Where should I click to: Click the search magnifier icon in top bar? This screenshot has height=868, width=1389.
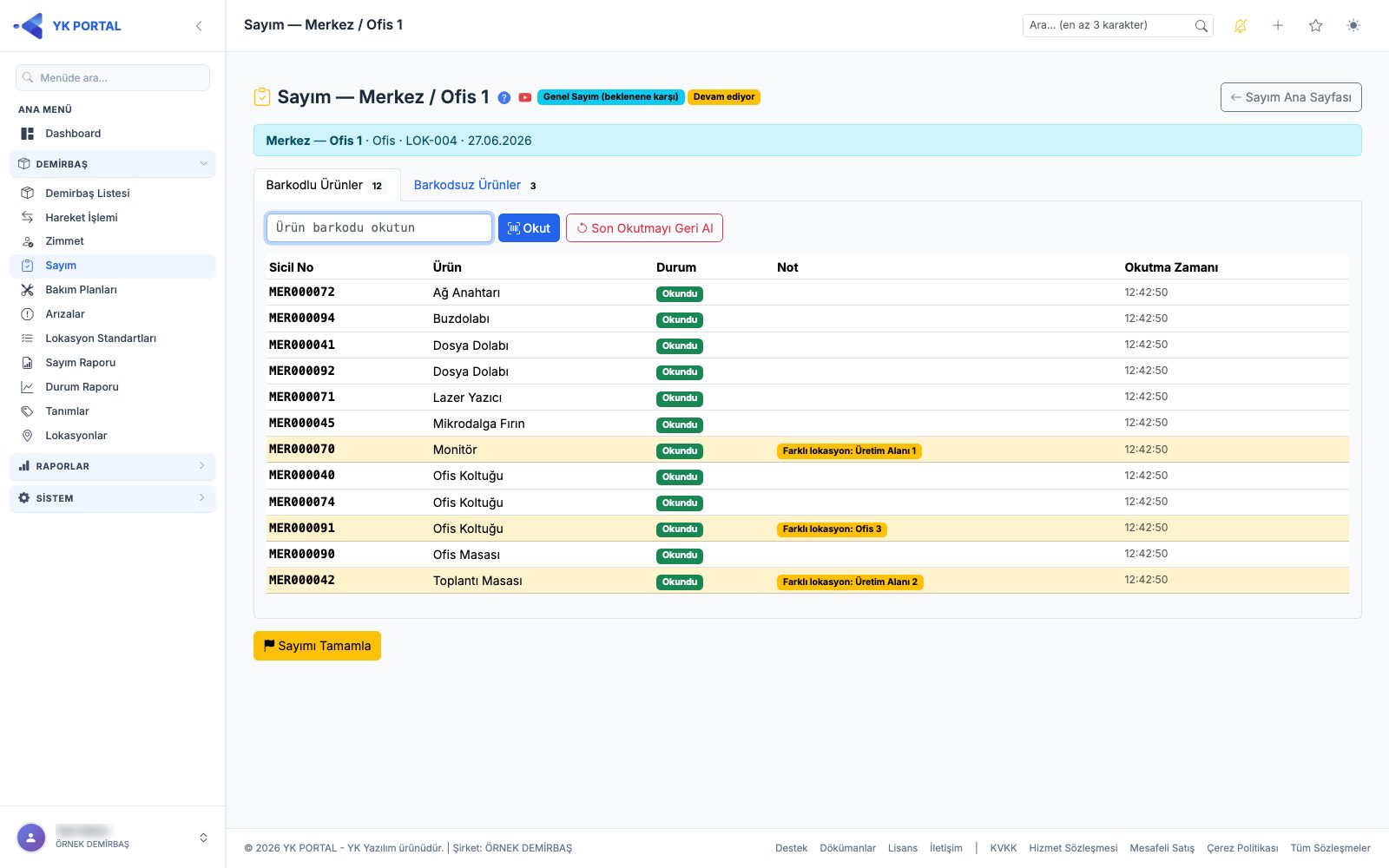[1201, 26]
